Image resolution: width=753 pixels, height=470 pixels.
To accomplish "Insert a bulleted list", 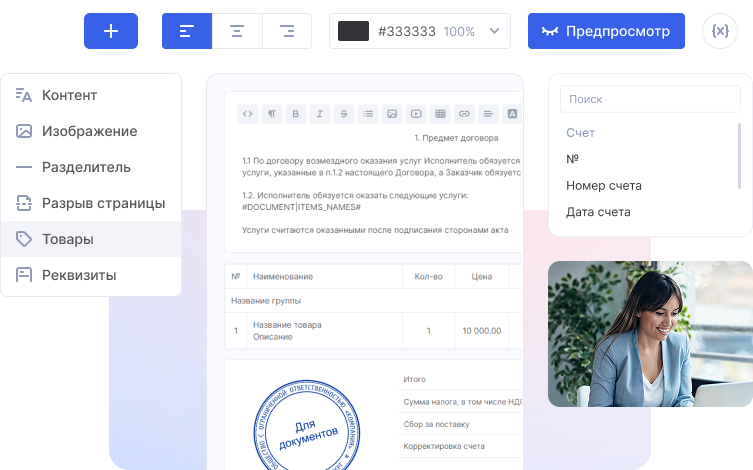I will [368, 114].
